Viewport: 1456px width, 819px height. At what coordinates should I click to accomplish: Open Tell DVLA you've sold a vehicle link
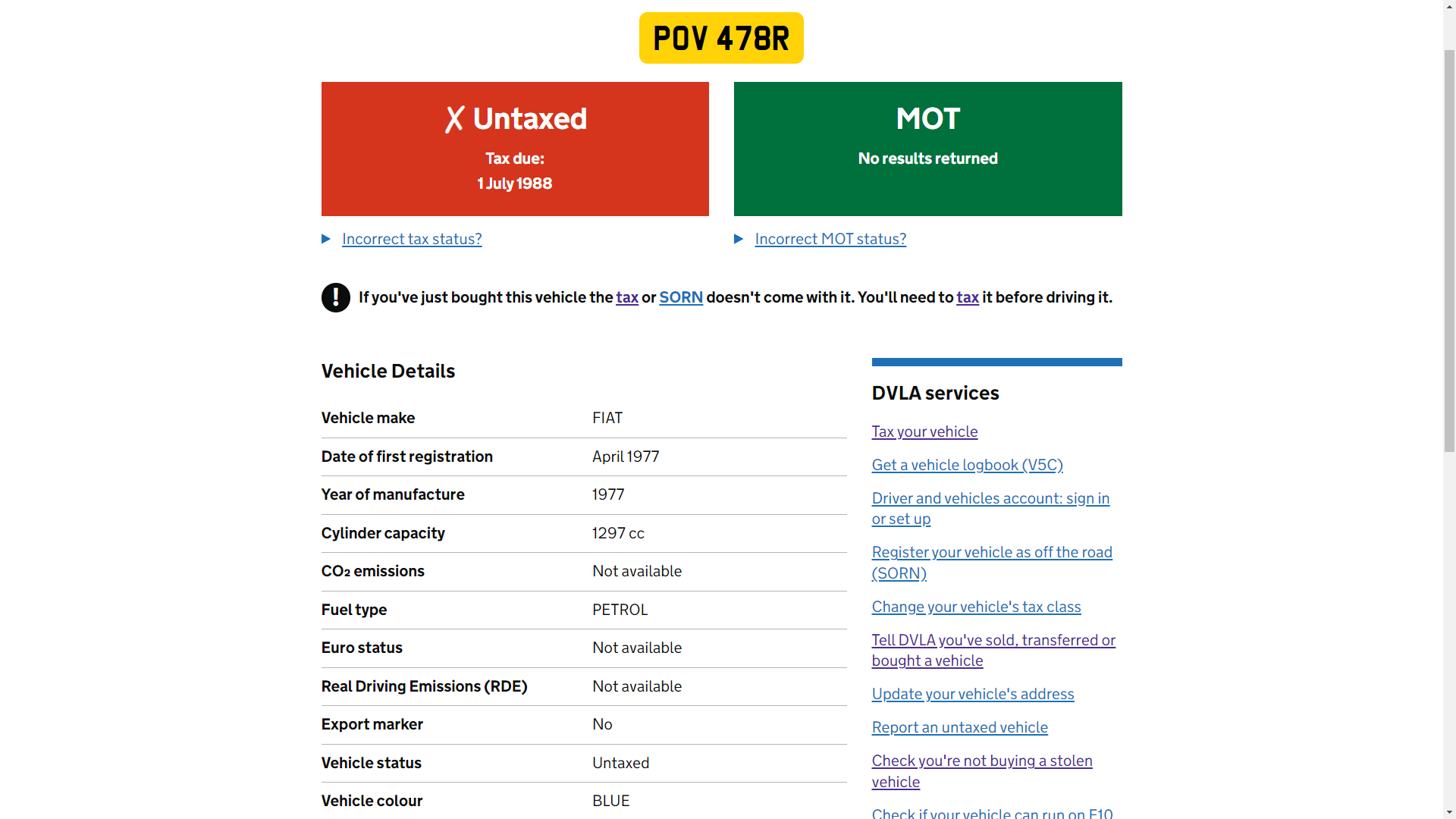(993, 640)
